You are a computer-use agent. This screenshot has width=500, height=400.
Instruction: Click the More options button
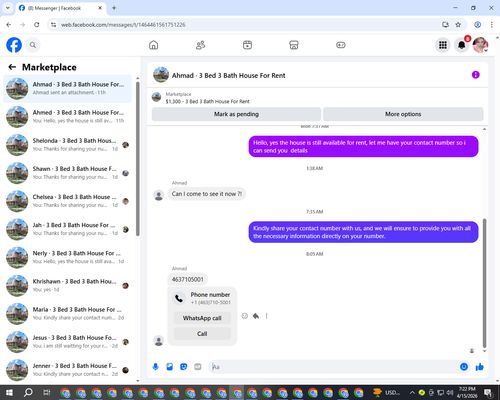[x=403, y=114]
